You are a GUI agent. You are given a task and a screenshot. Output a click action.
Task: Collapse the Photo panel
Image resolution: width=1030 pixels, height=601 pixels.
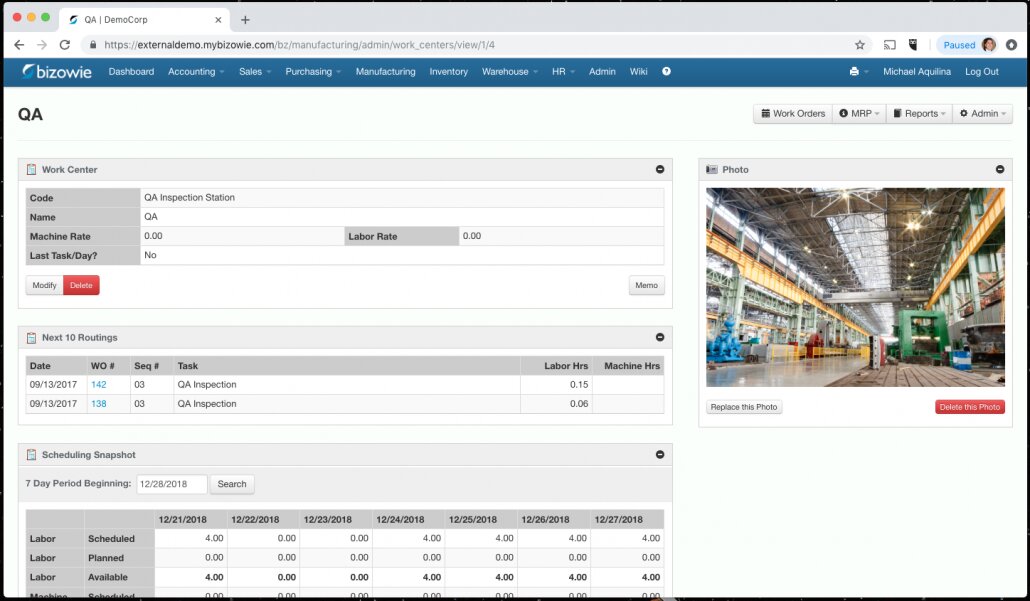pyautogui.click(x=1000, y=170)
